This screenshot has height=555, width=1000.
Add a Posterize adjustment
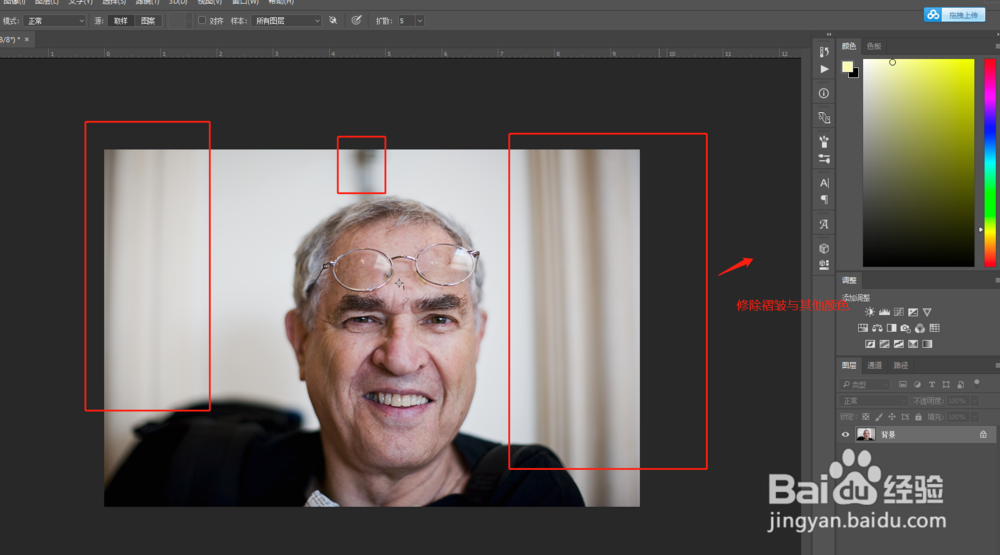[885, 344]
